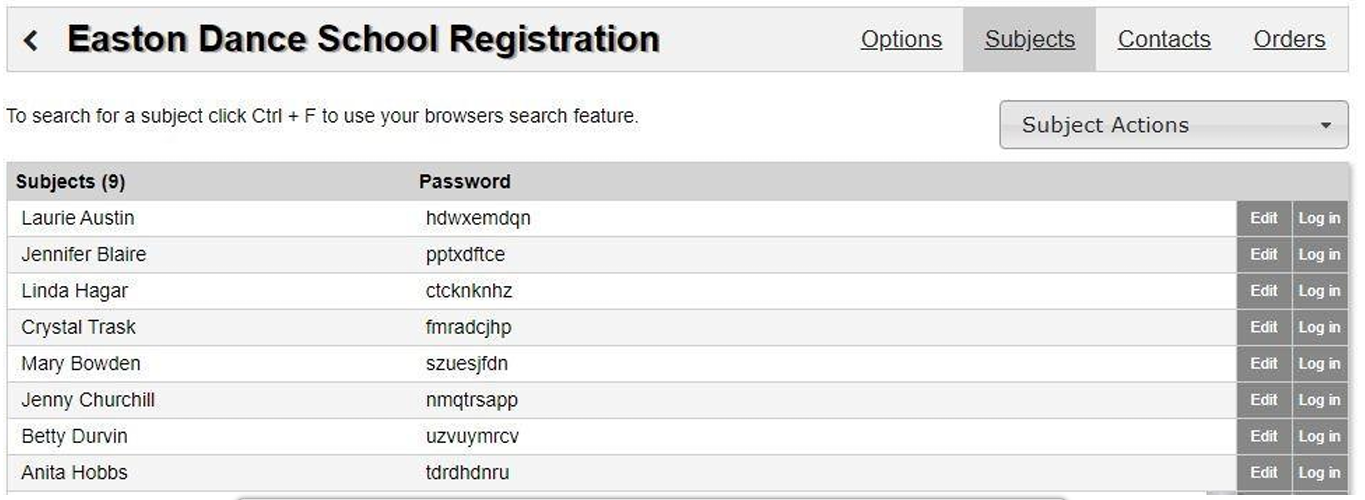The width and height of the screenshot is (1365, 500).
Task: Click the Password column header
Action: 464,182
